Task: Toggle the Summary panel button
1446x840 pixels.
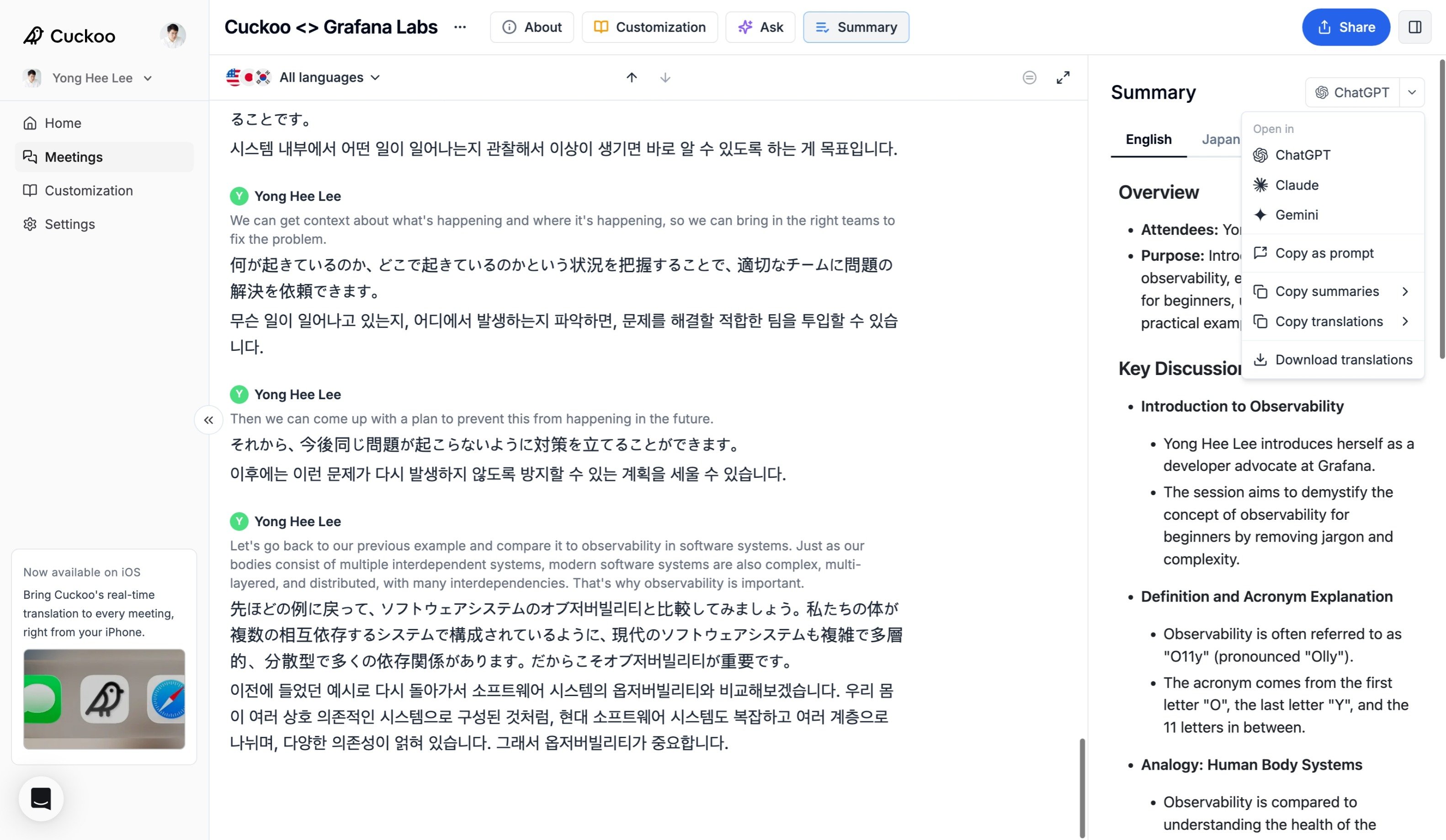Action: click(856, 27)
